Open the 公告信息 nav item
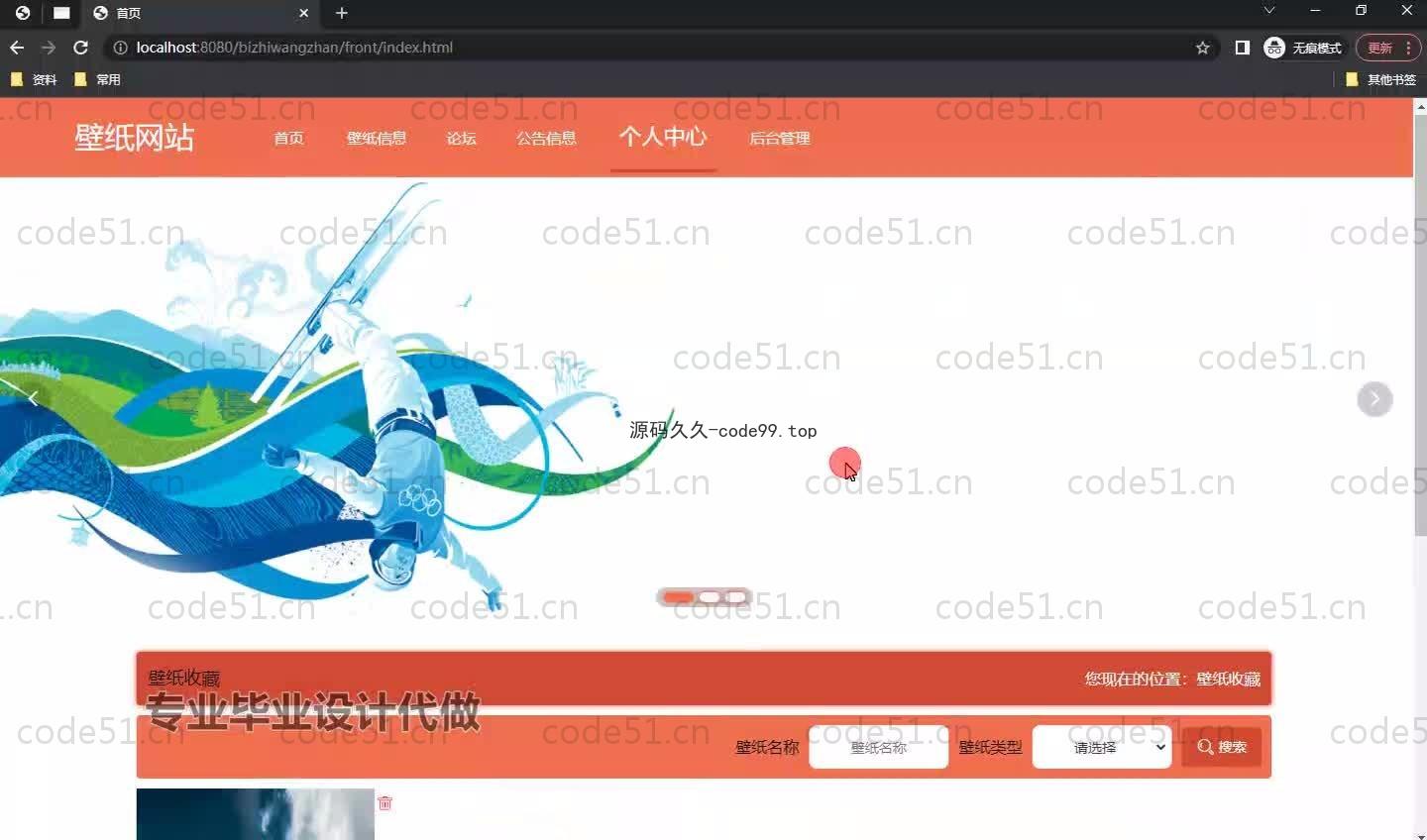The width and height of the screenshot is (1427, 840). (x=546, y=139)
